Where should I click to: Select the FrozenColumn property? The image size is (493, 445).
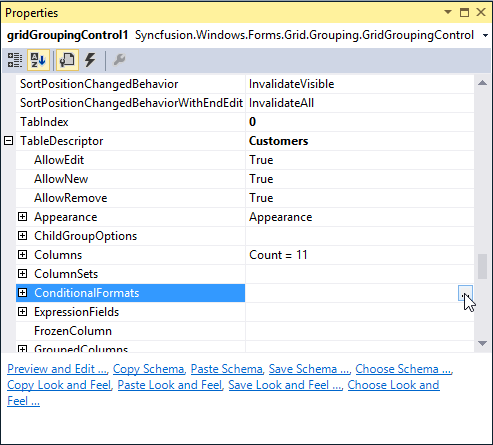coord(73,331)
